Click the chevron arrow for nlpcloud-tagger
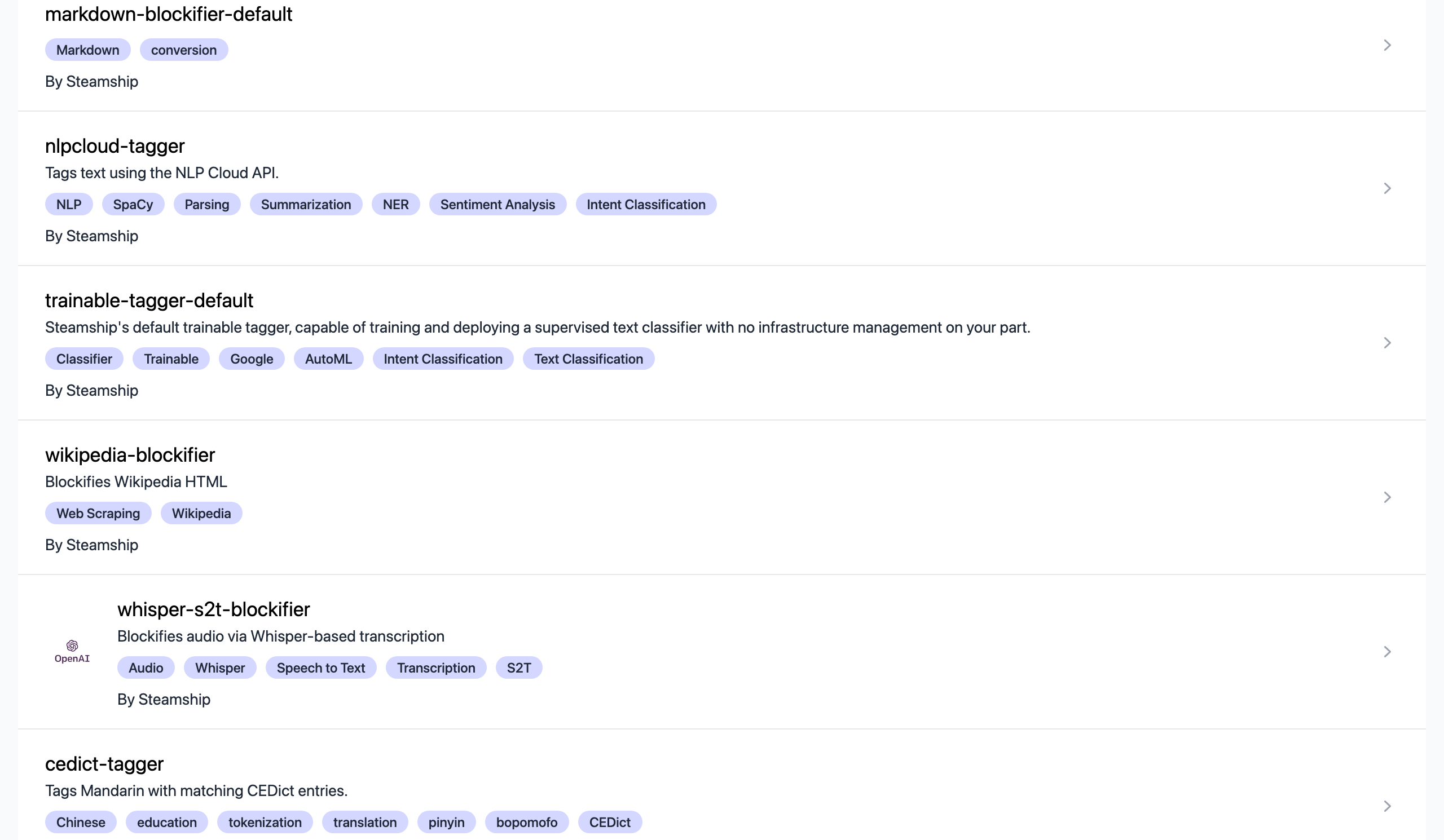1444x840 pixels. 1386,188
